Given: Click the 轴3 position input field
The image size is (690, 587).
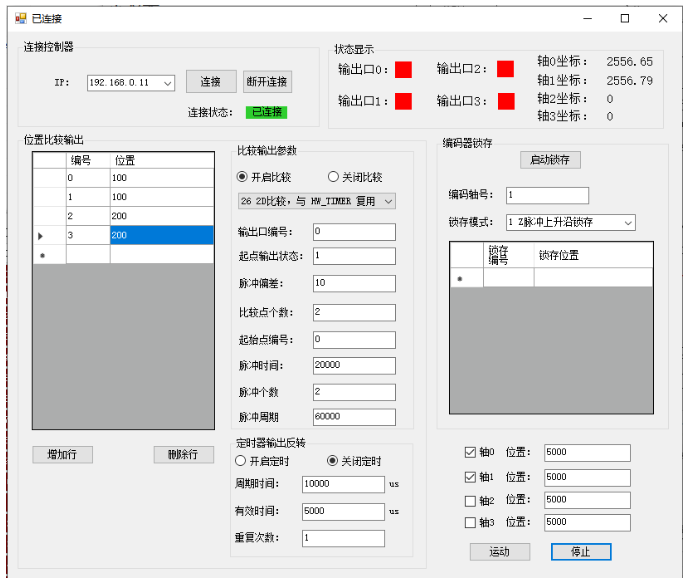Looking at the screenshot, I should tap(587, 523).
